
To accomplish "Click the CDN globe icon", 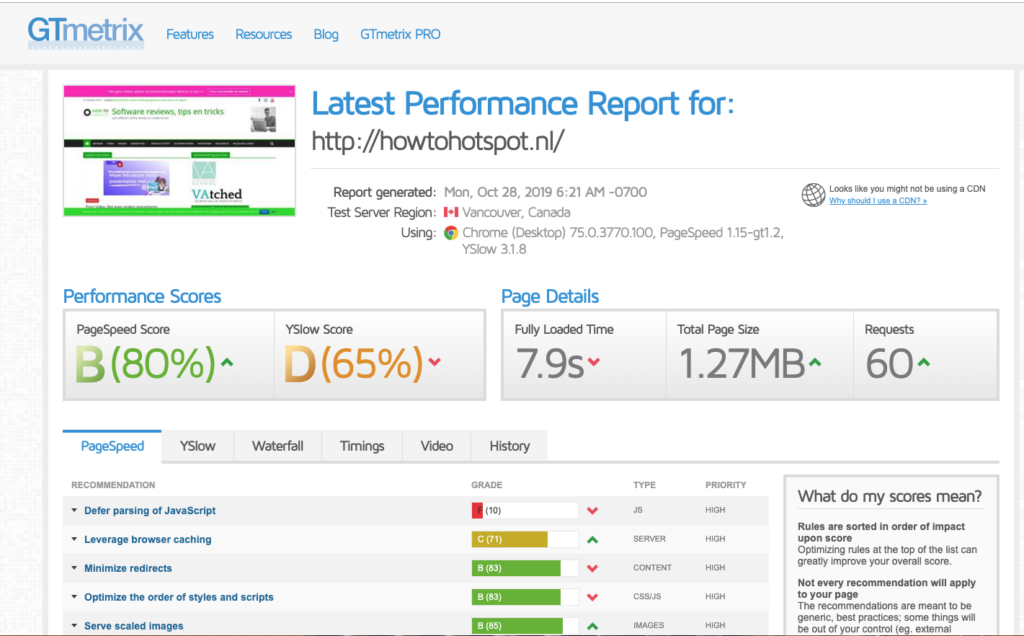I will (813, 195).
